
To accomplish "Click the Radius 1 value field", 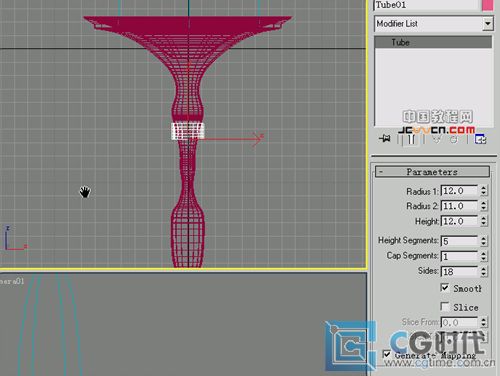I will click(x=459, y=191).
